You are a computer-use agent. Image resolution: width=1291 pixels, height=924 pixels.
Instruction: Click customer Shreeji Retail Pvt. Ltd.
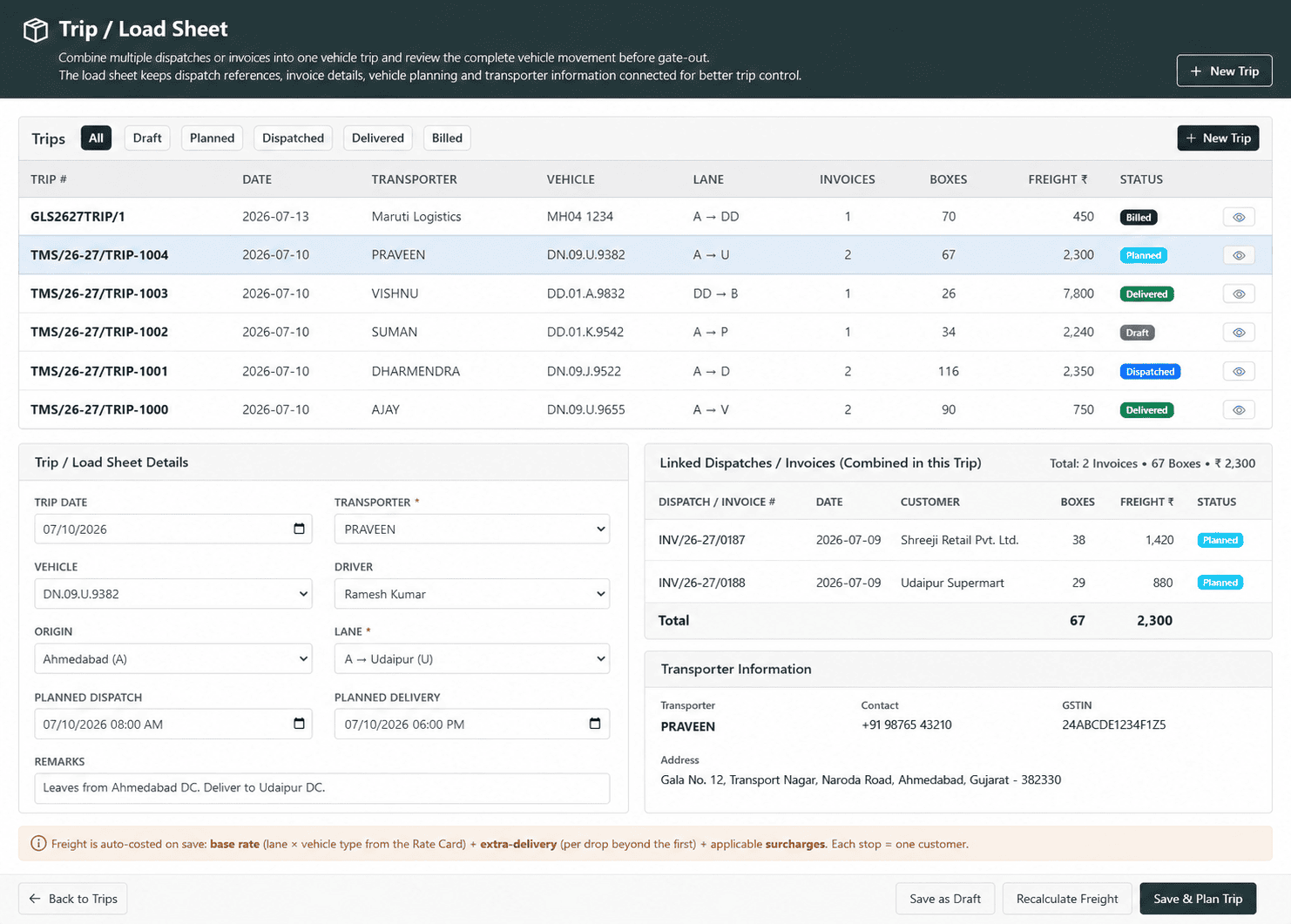click(959, 540)
